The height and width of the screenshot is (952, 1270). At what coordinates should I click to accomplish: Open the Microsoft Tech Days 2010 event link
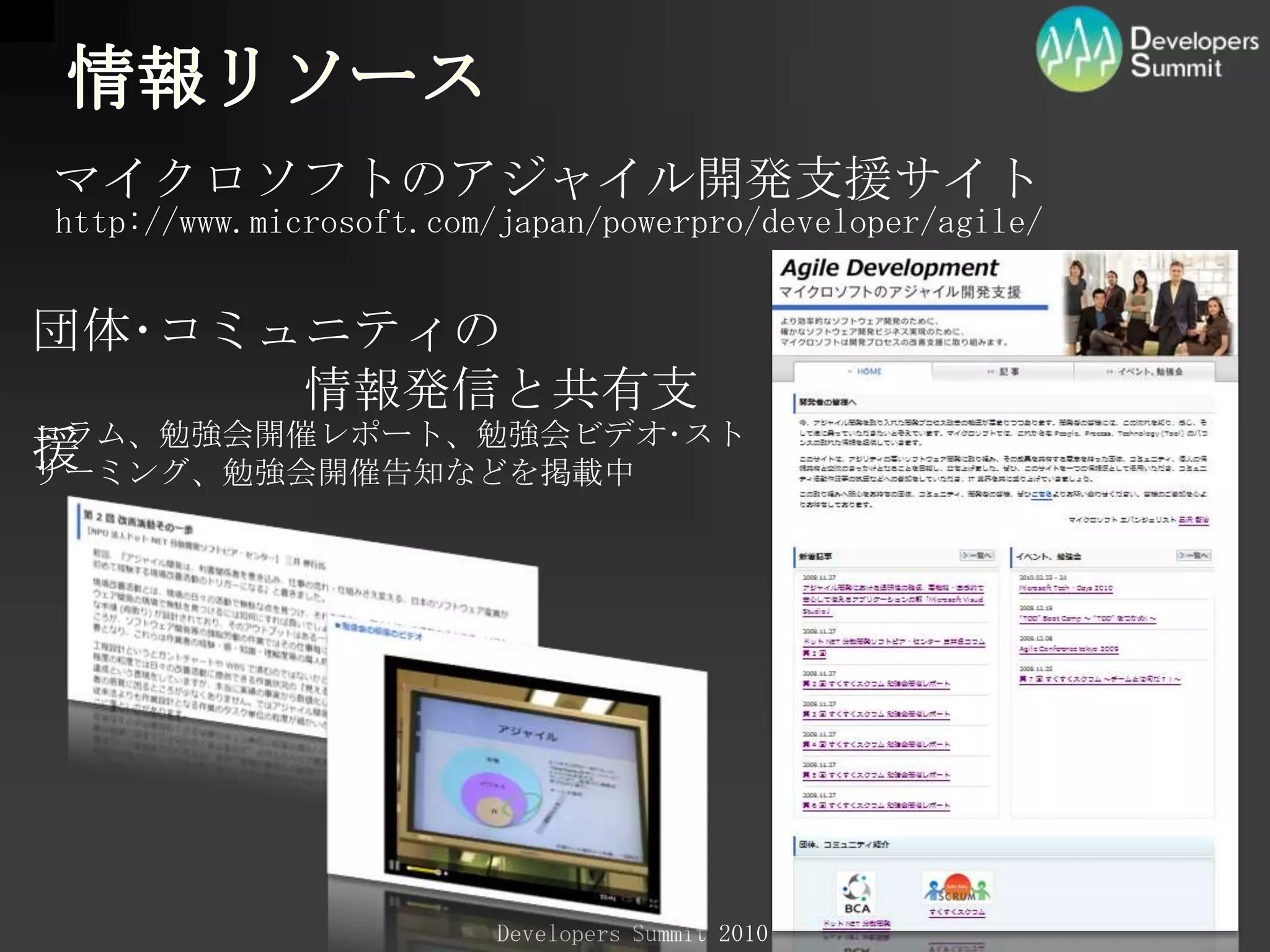pos(1065,588)
